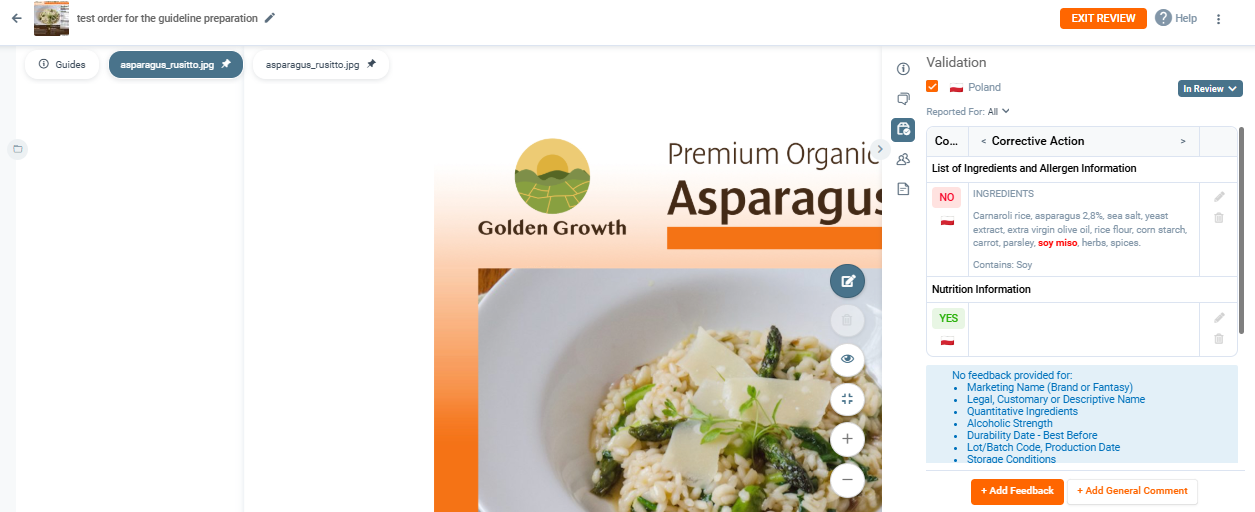Viewport: 1255px width, 512px height.
Task: Edit the INGREDIENTS feedback row pencil
Action: tap(1218, 197)
